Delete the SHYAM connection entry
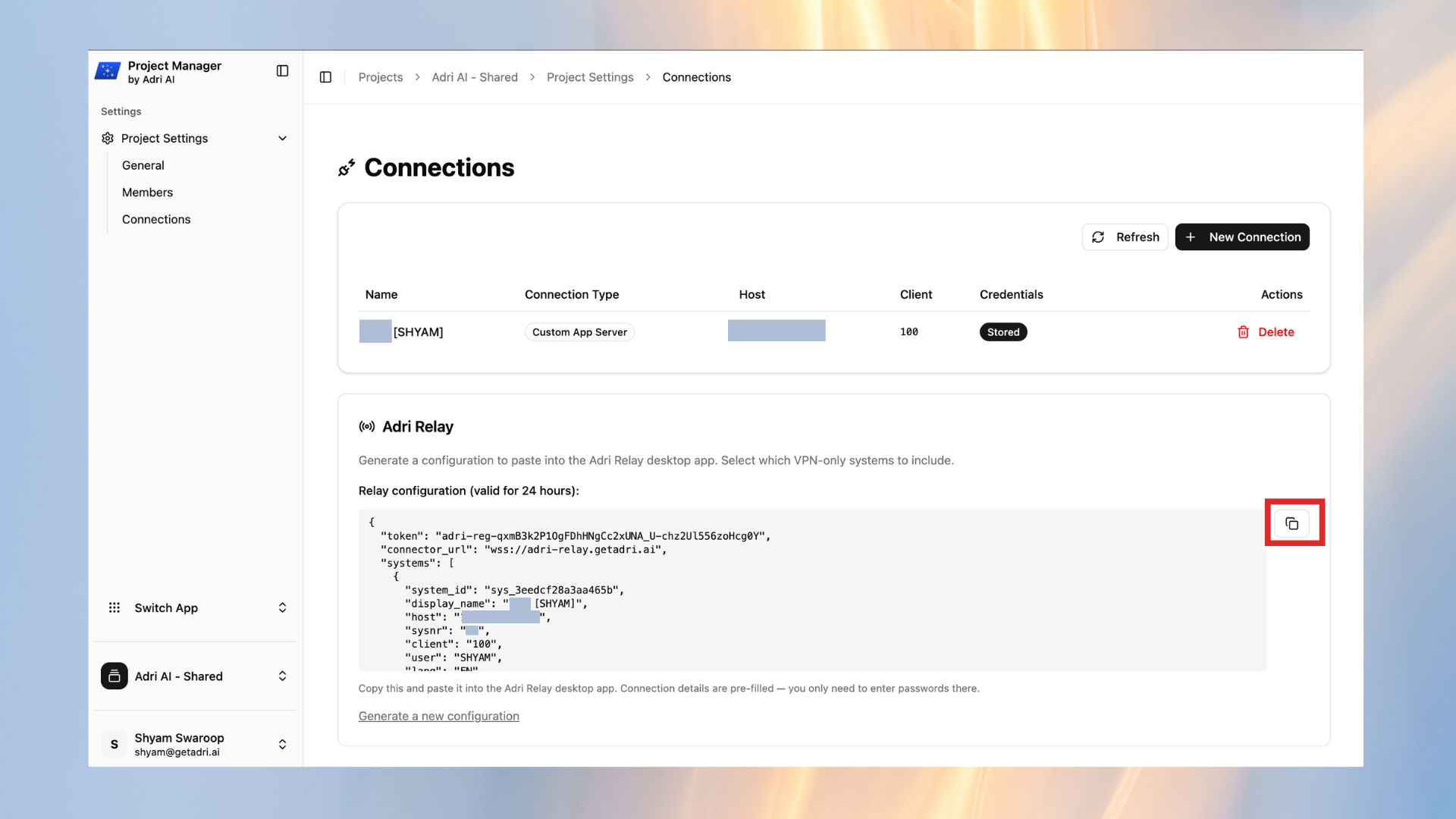Screen dimensions: 1456x819 [1266, 331]
